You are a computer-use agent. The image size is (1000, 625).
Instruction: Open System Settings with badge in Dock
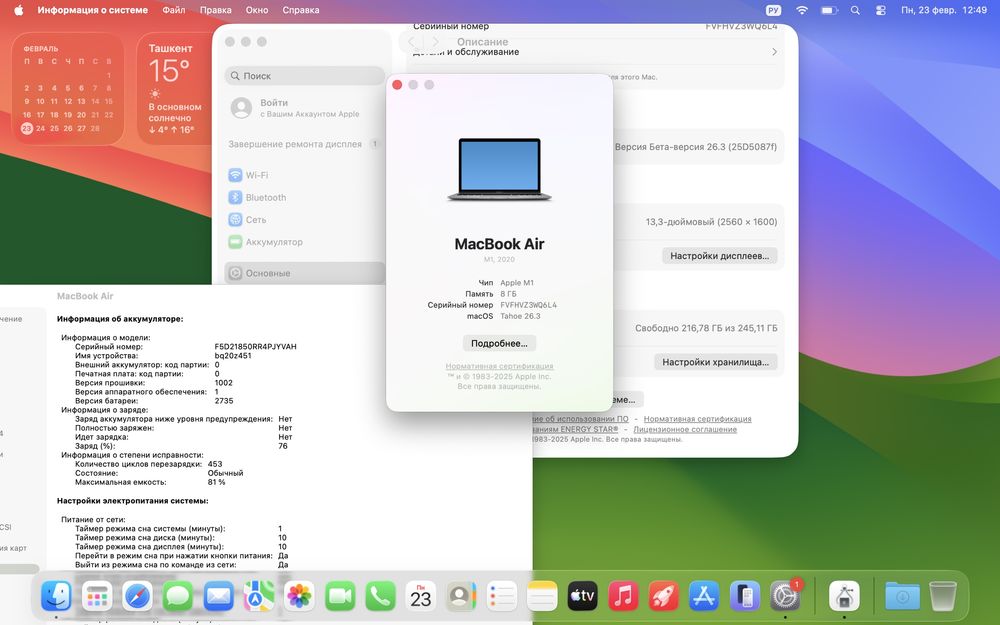click(x=785, y=596)
